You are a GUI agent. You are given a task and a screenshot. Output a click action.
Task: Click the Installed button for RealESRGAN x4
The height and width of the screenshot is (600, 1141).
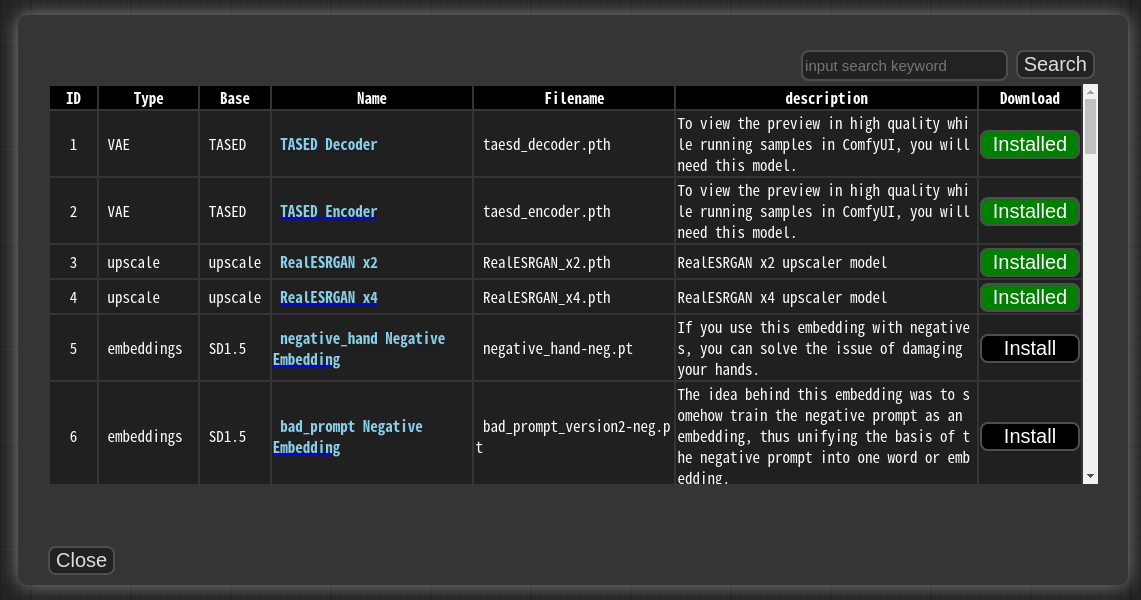1029,297
